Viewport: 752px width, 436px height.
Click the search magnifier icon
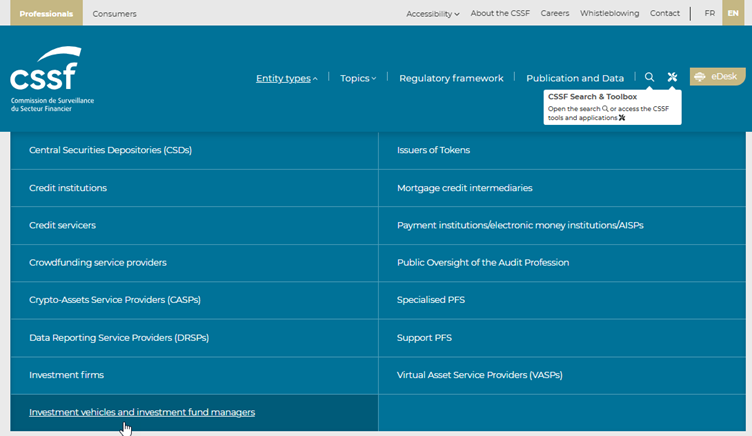point(649,77)
